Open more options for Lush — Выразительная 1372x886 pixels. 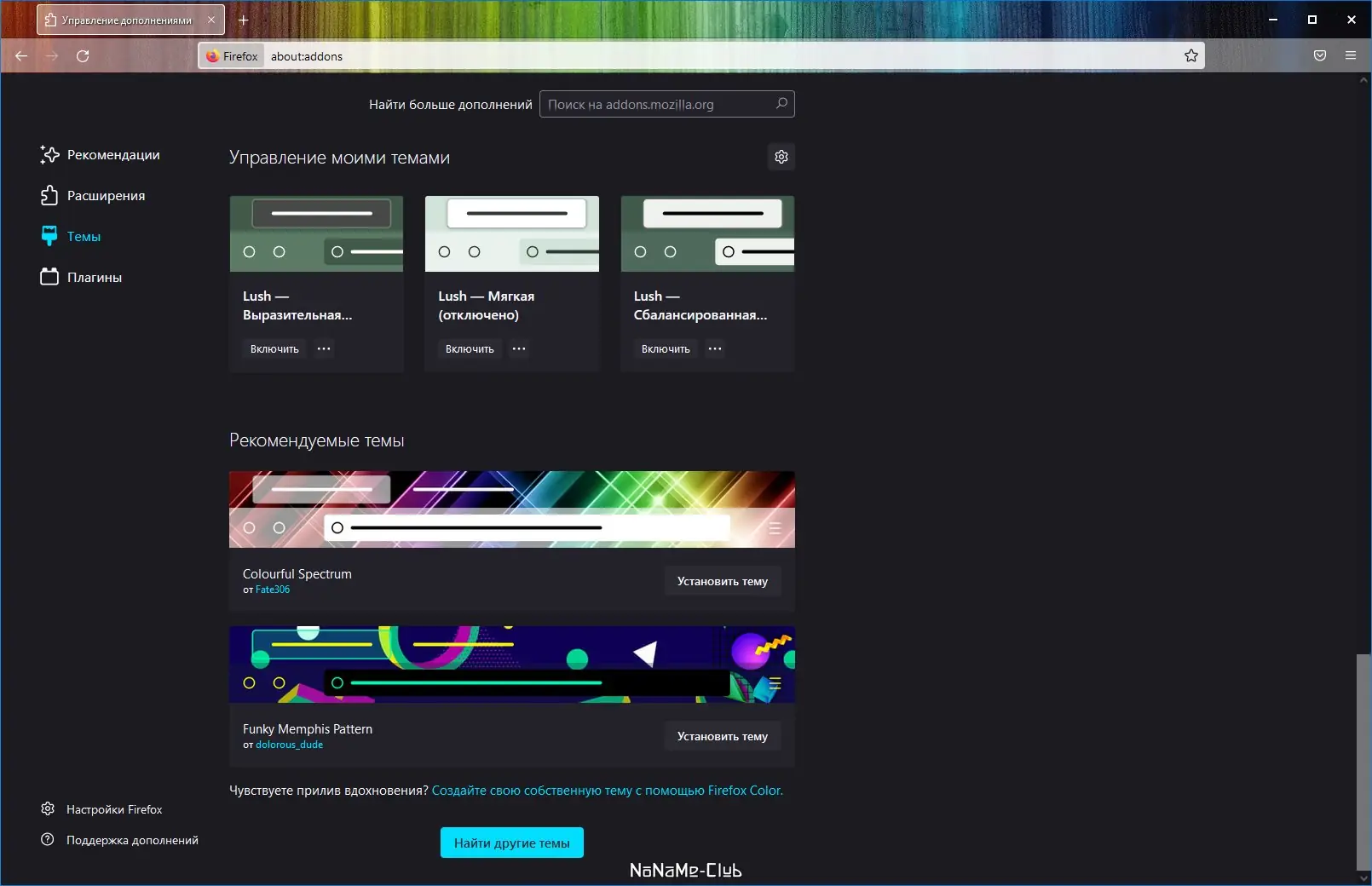click(x=324, y=349)
